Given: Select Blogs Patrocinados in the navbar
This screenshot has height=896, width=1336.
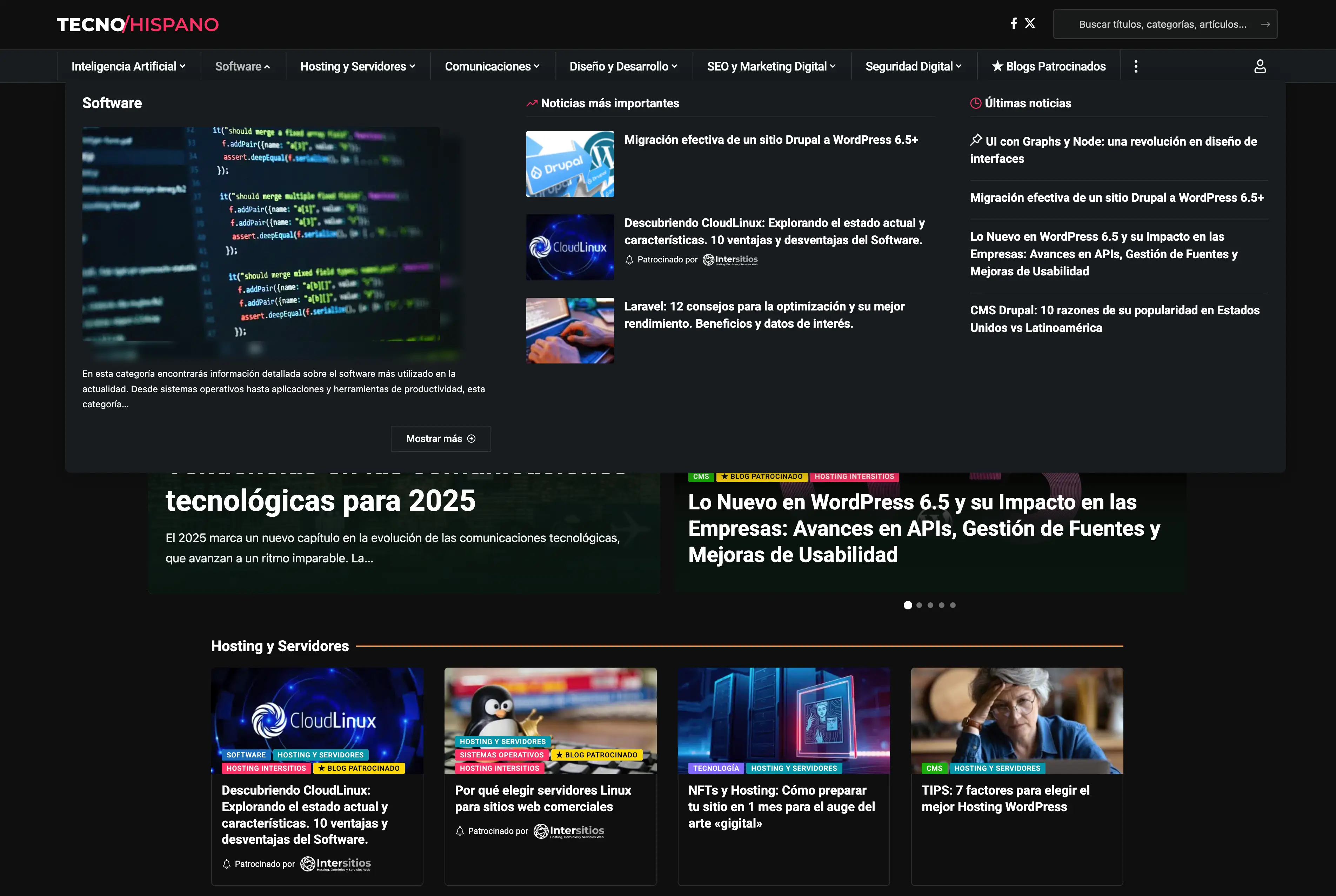Looking at the screenshot, I should [1049, 66].
